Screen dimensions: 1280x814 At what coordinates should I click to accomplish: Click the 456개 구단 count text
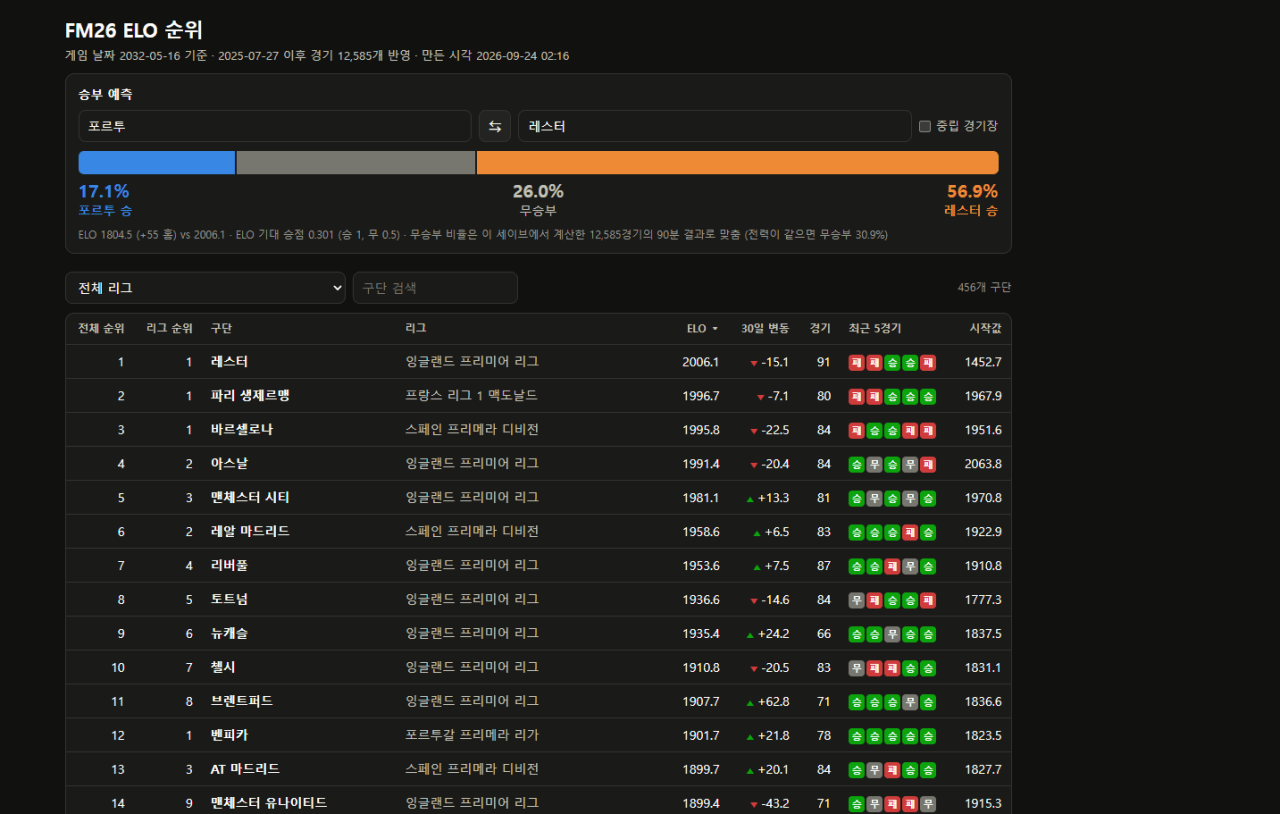pos(984,288)
